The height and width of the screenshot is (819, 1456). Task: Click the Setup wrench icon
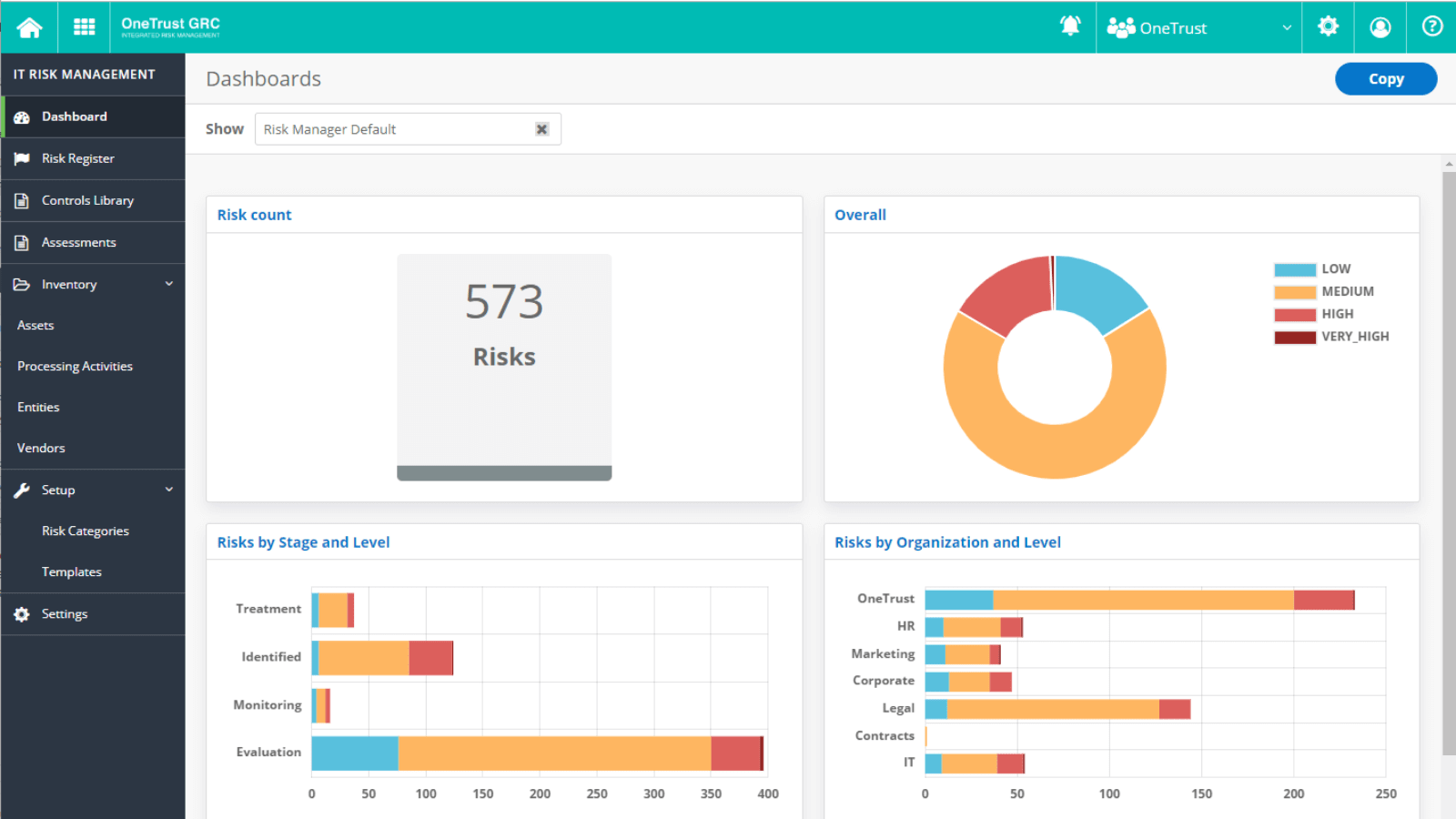(x=22, y=490)
